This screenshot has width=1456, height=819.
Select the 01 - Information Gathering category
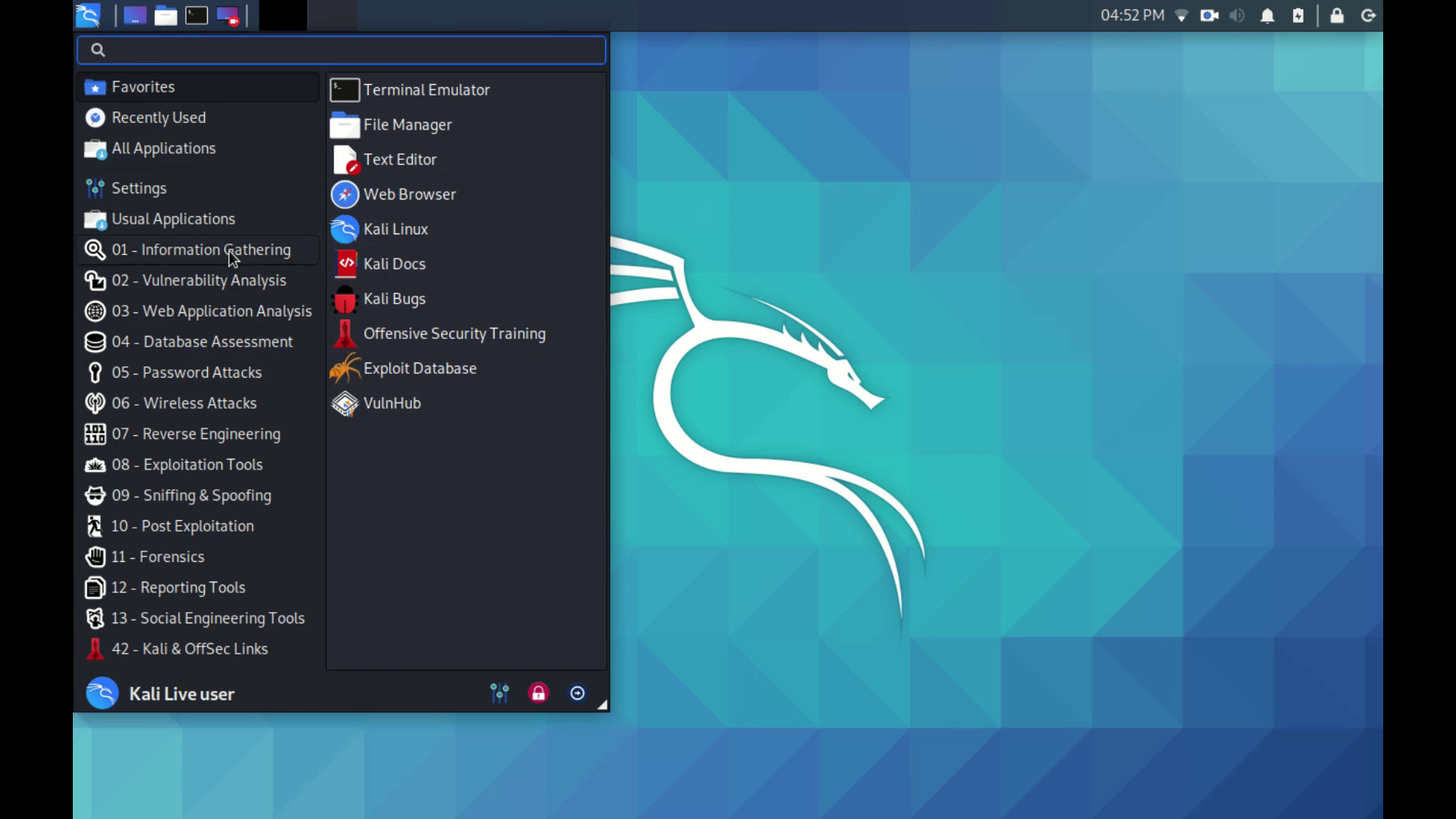click(x=201, y=249)
